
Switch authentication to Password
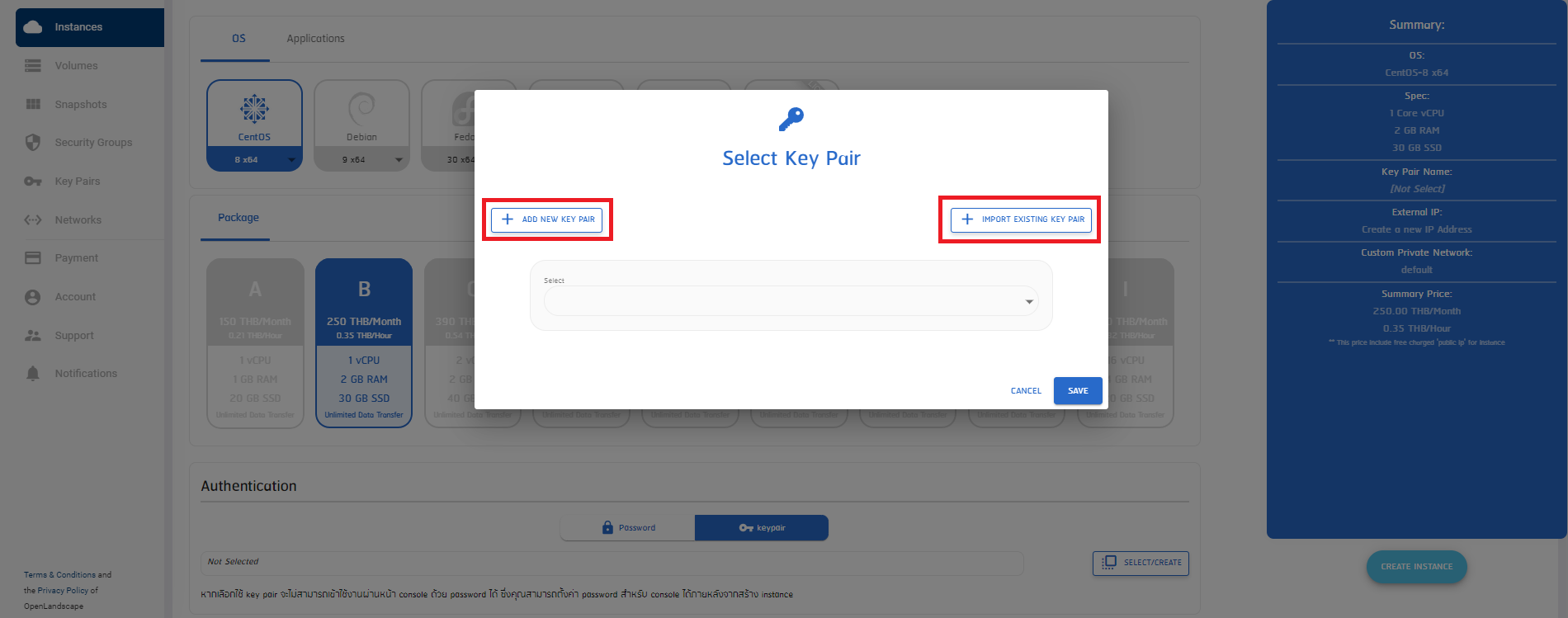coord(627,528)
